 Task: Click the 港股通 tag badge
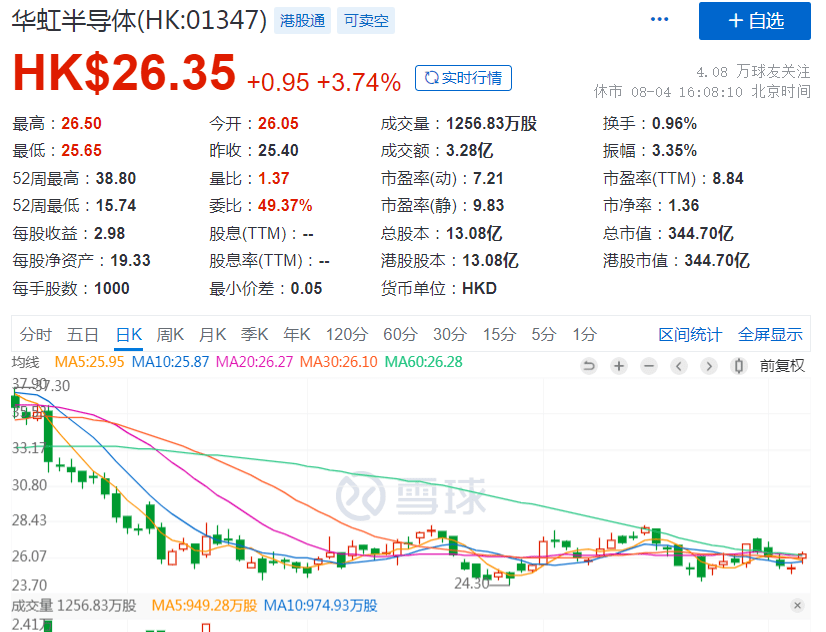302,21
